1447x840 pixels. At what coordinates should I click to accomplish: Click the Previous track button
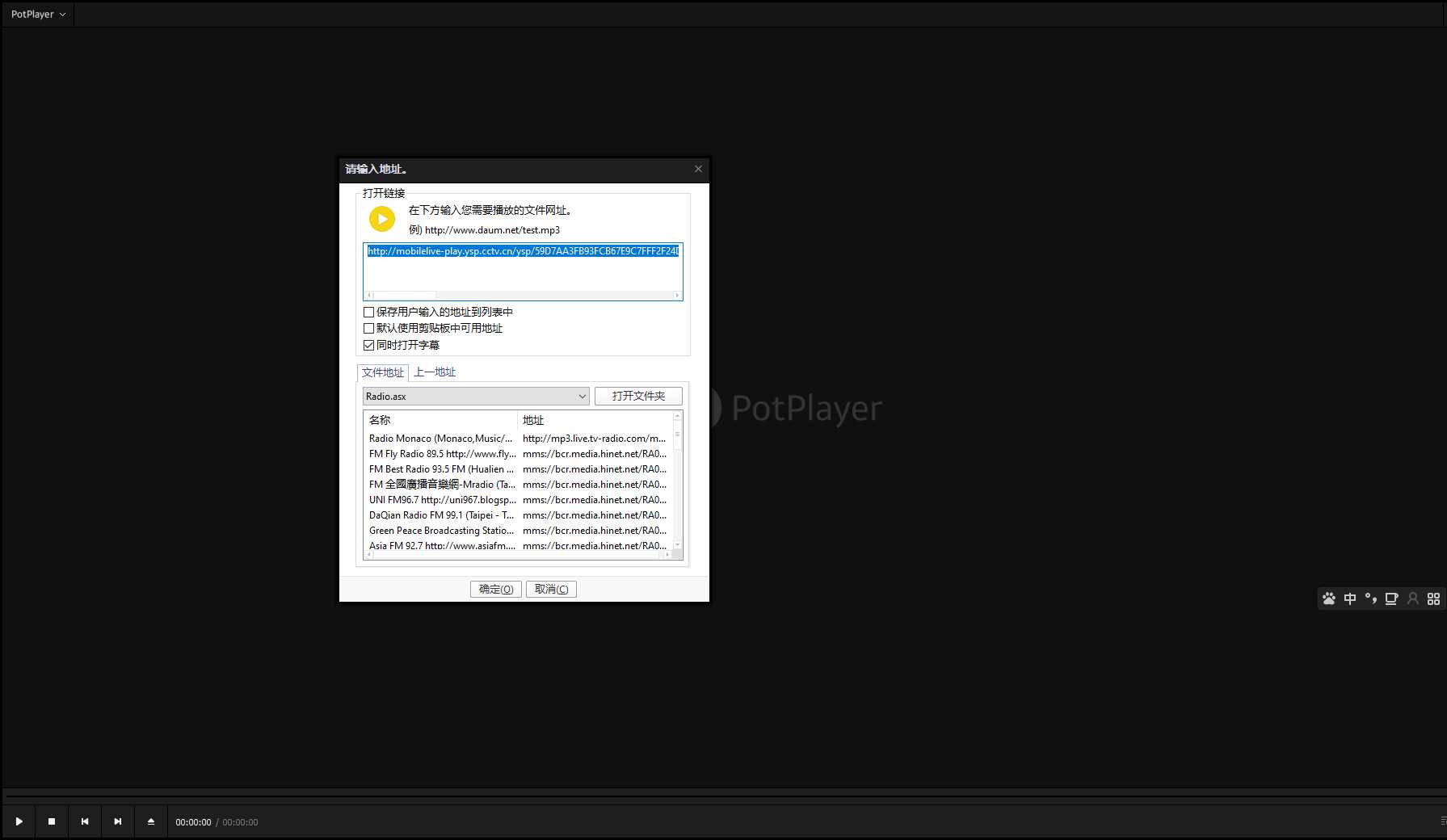point(85,821)
